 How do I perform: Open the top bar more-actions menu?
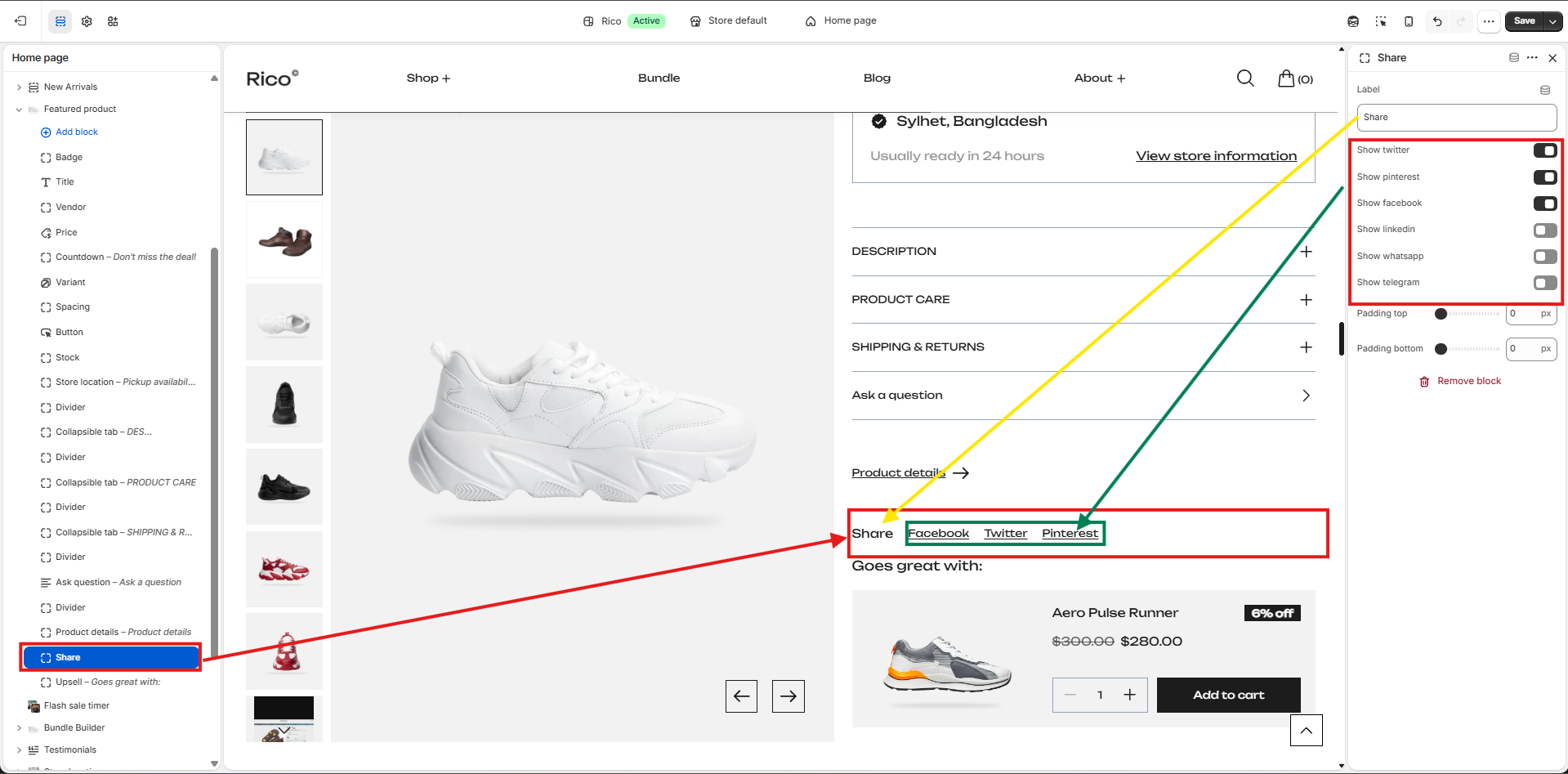coord(1489,21)
